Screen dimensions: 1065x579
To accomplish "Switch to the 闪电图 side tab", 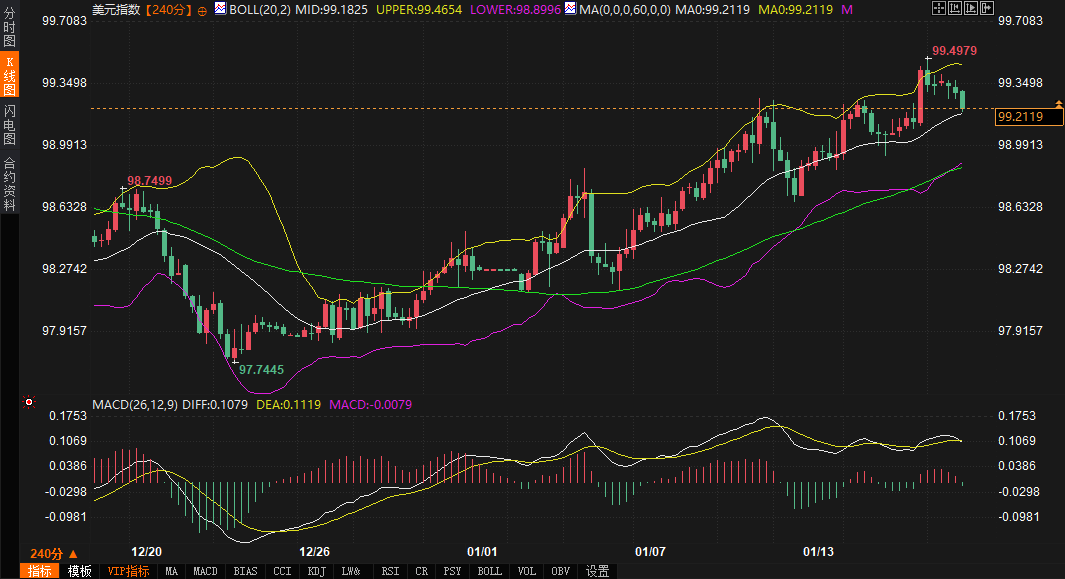I will [x=9, y=124].
